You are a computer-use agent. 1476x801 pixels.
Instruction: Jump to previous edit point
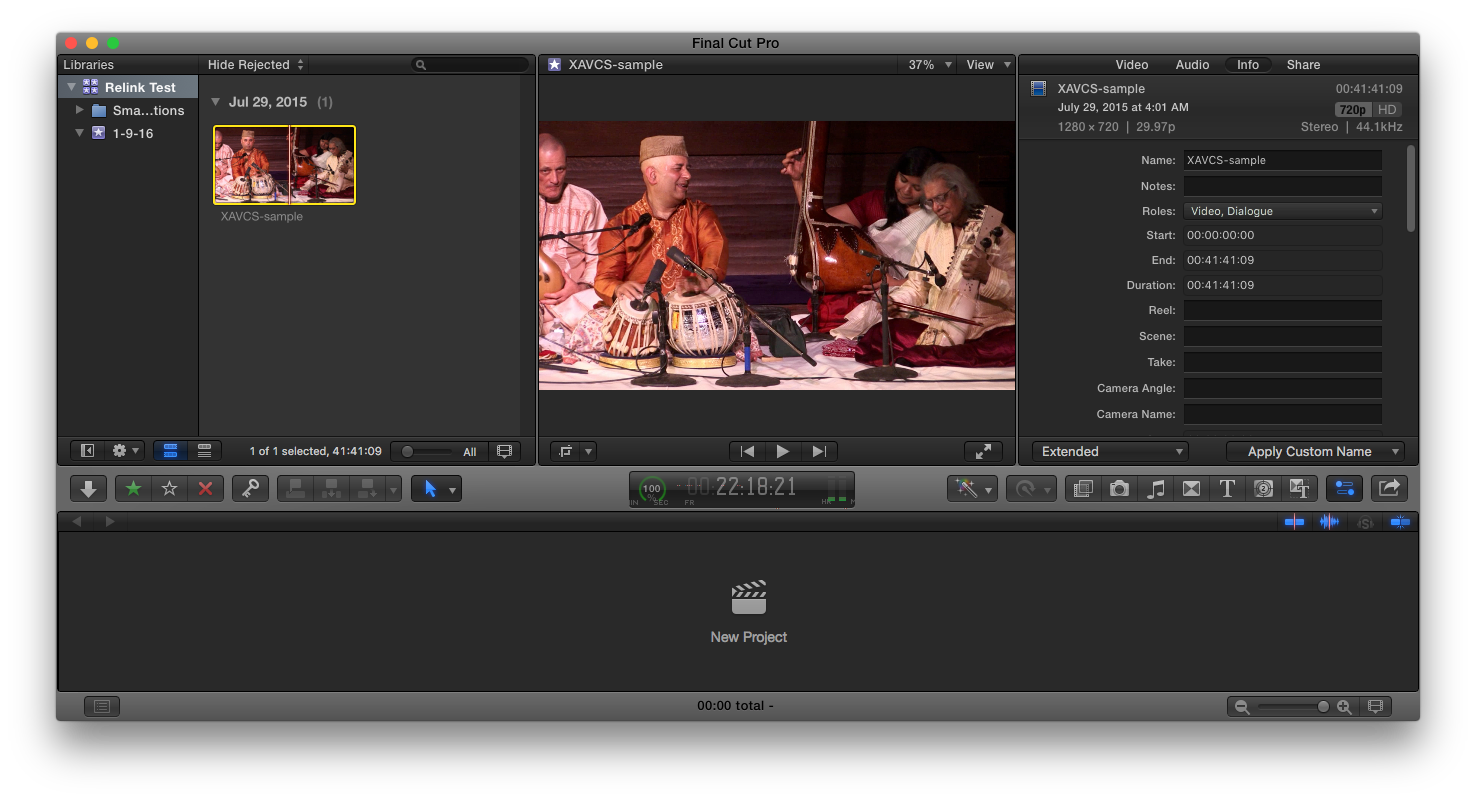click(x=747, y=451)
